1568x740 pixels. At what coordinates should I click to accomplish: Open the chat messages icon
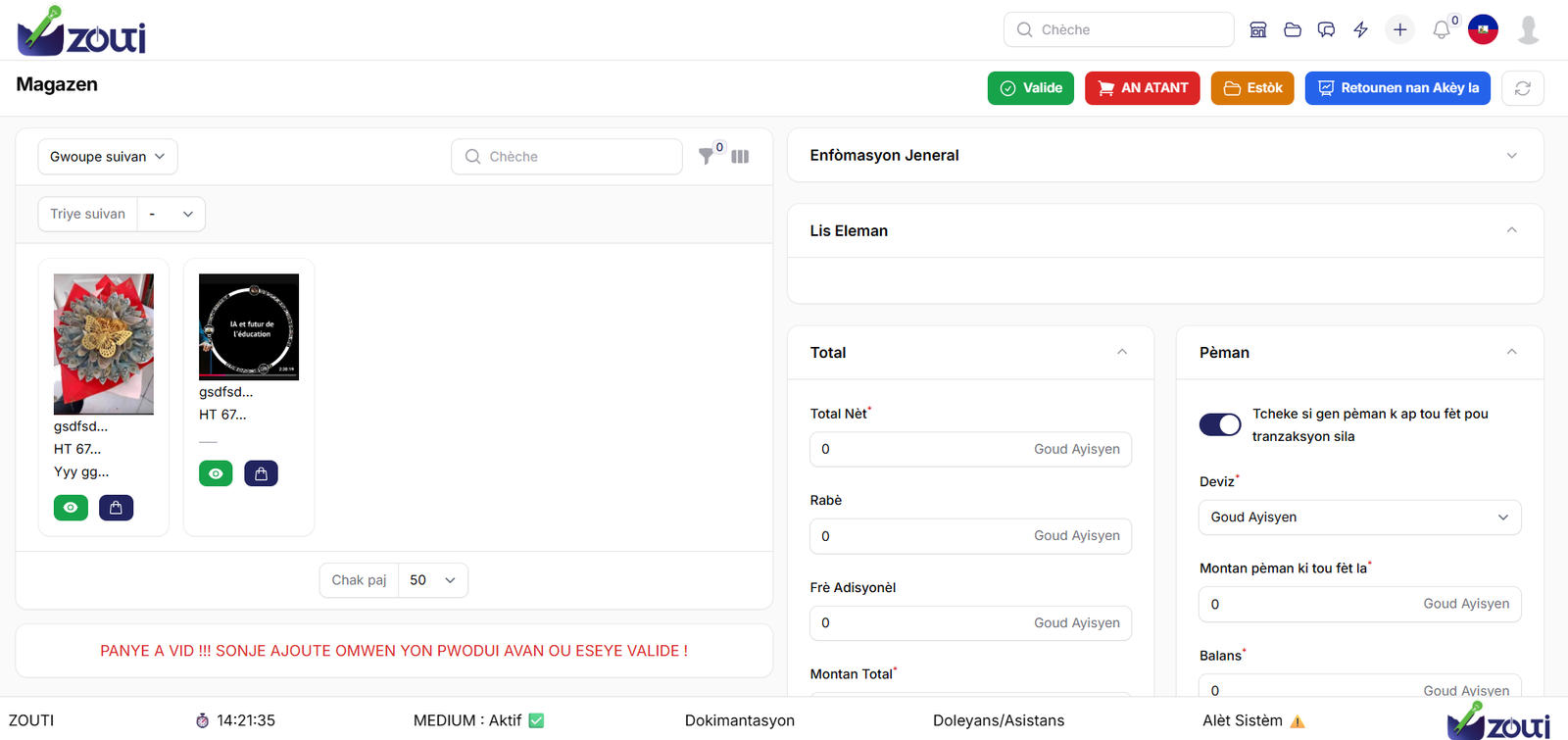pyautogui.click(x=1326, y=29)
